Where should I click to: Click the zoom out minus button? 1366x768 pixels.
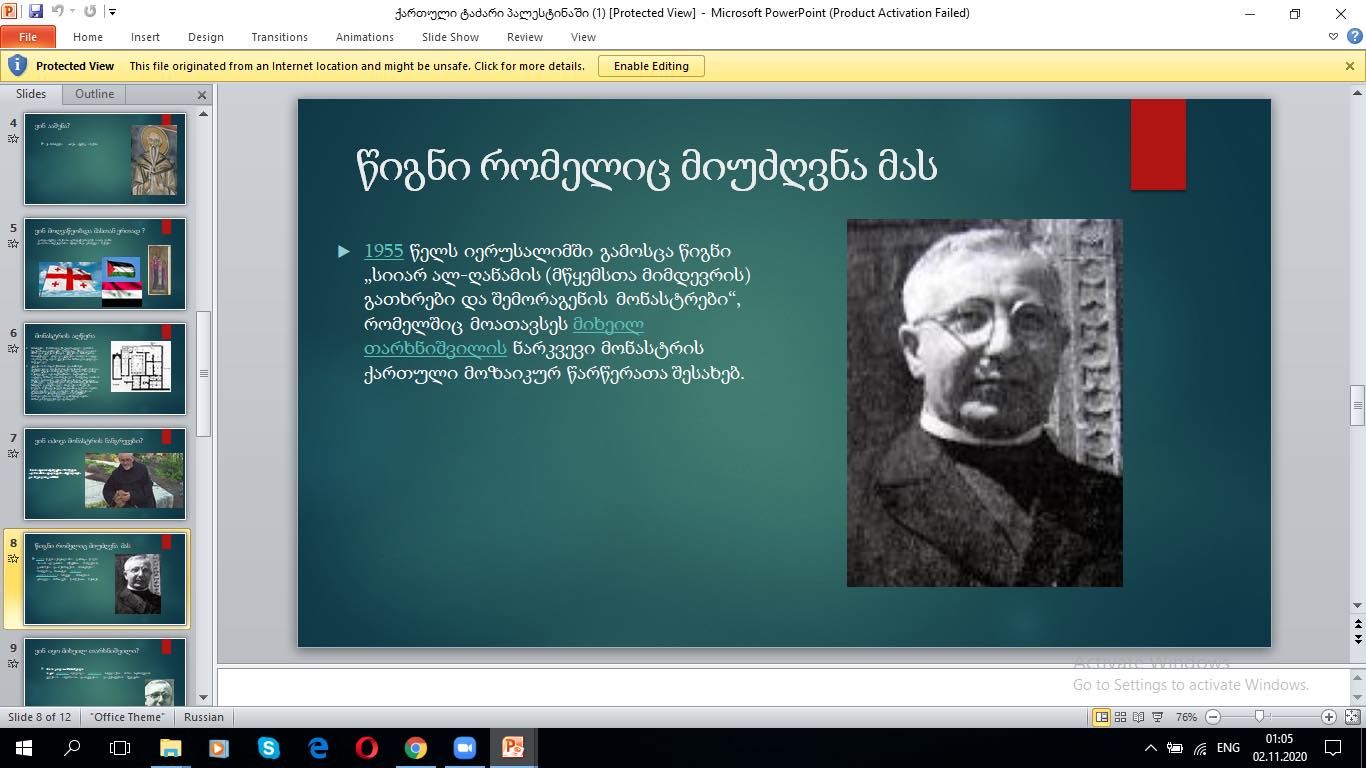(x=1213, y=717)
